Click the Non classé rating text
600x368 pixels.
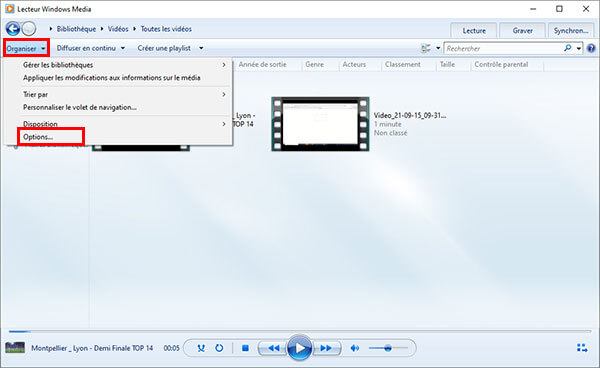click(390, 133)
